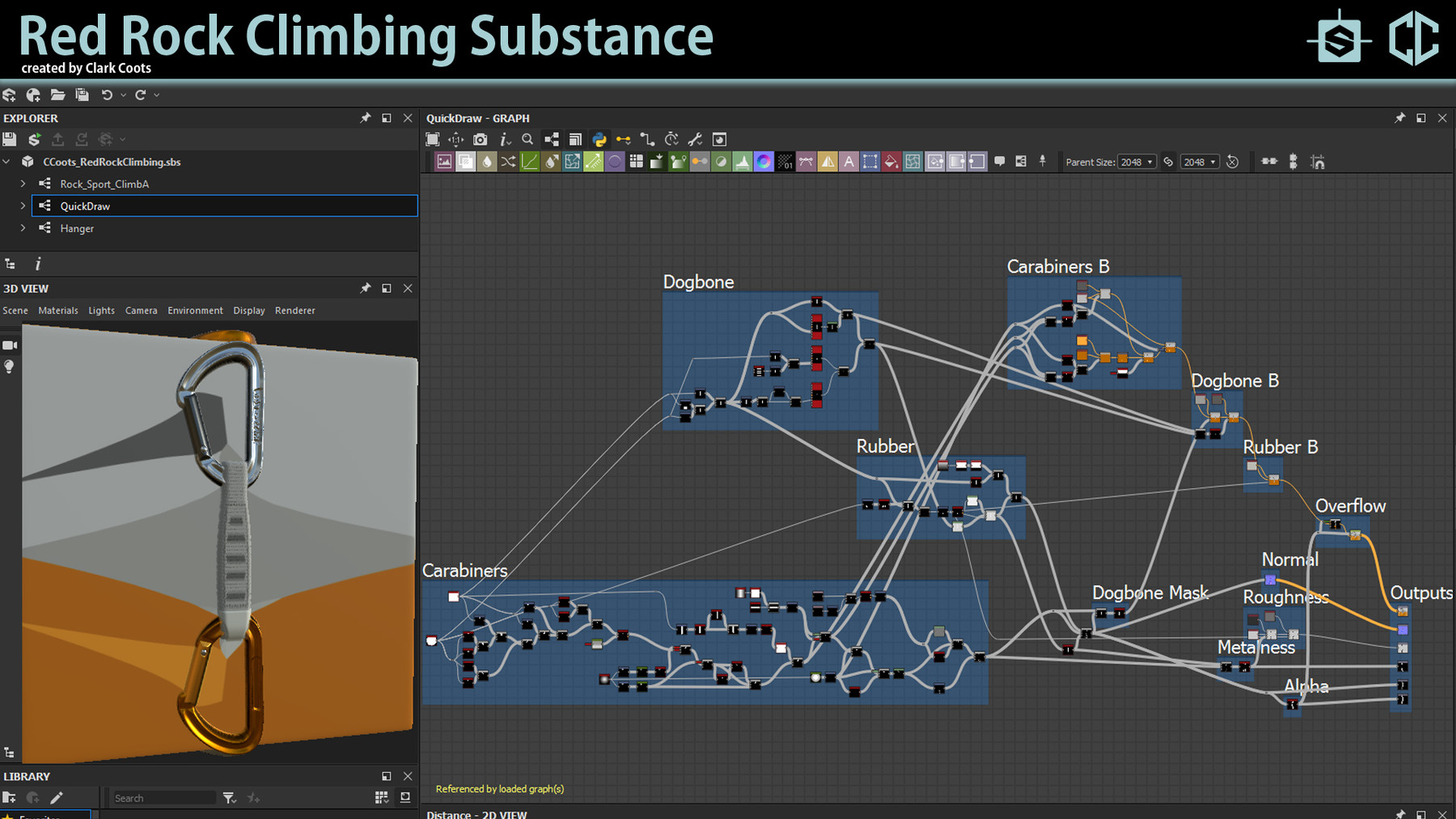Open the graph search magnifier
The width and height of the screenshot is (1456, 819).
click(527, 140)
